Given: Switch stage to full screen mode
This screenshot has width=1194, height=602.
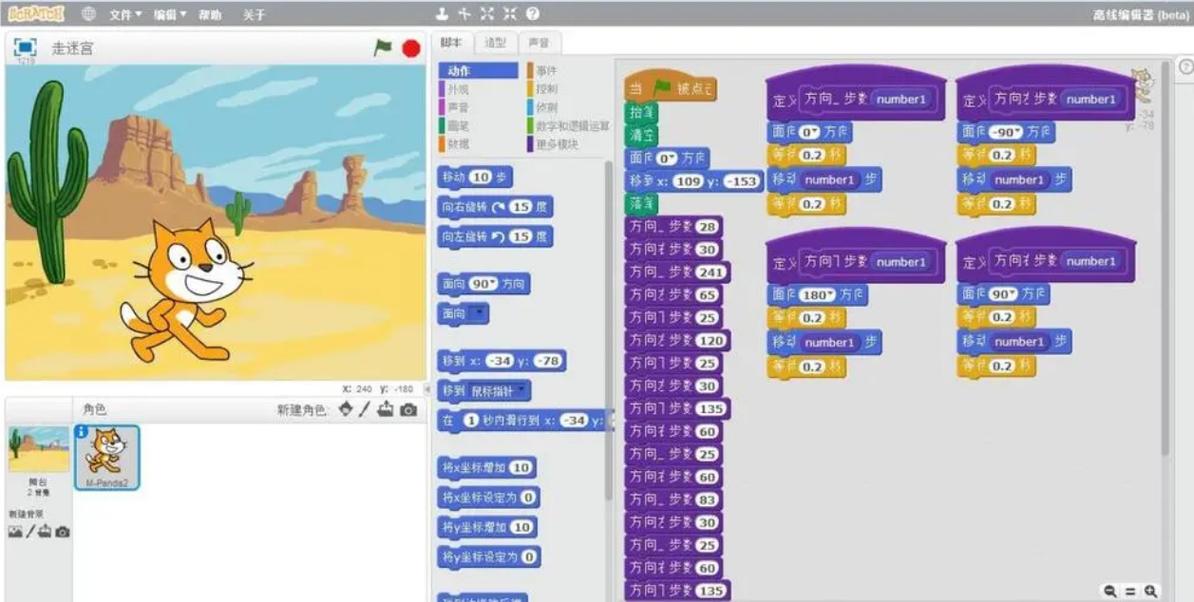Looking at the screenshot, I should [x=25, y=47].
